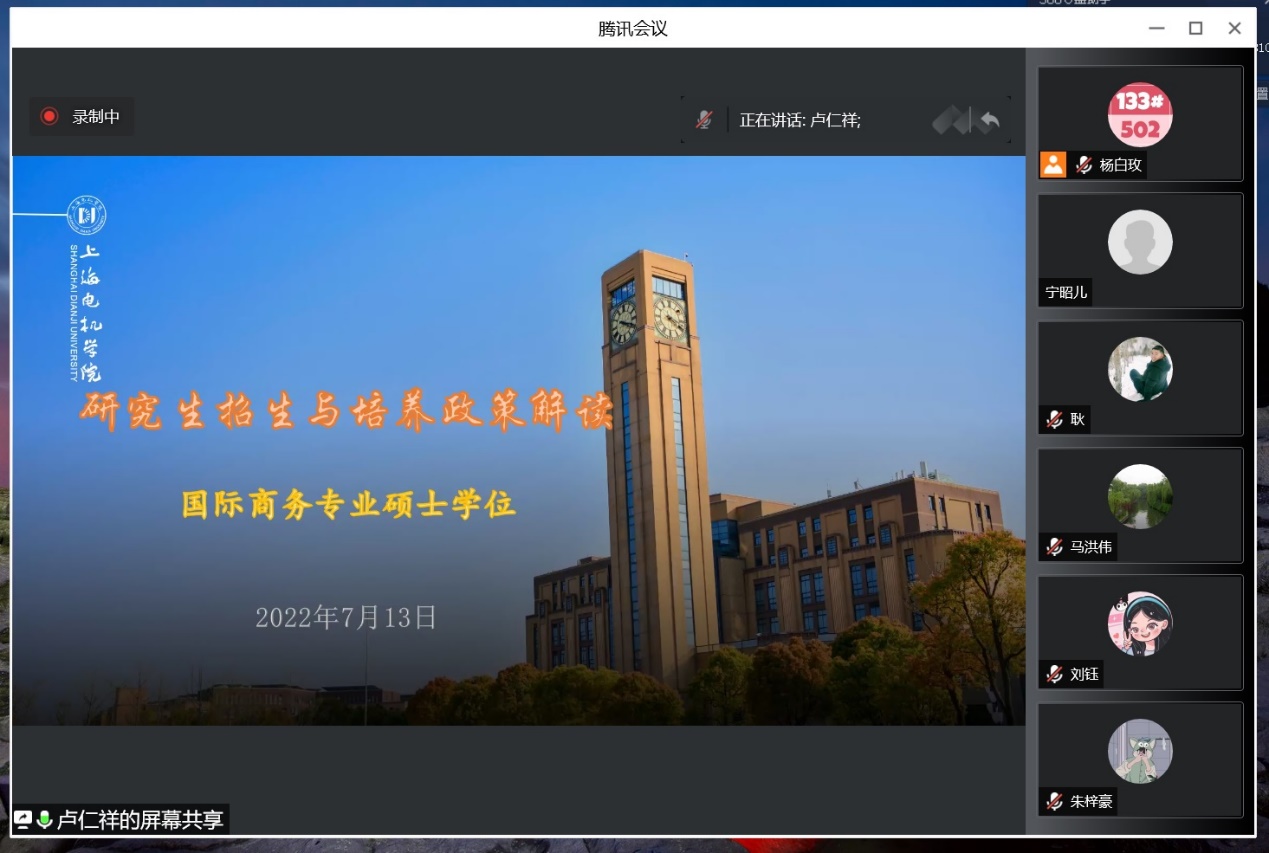Viewport: 1269px width, 853px height.
Task: Click muted mic icon next to 朱梓豪
Action: pos(1054,801)
